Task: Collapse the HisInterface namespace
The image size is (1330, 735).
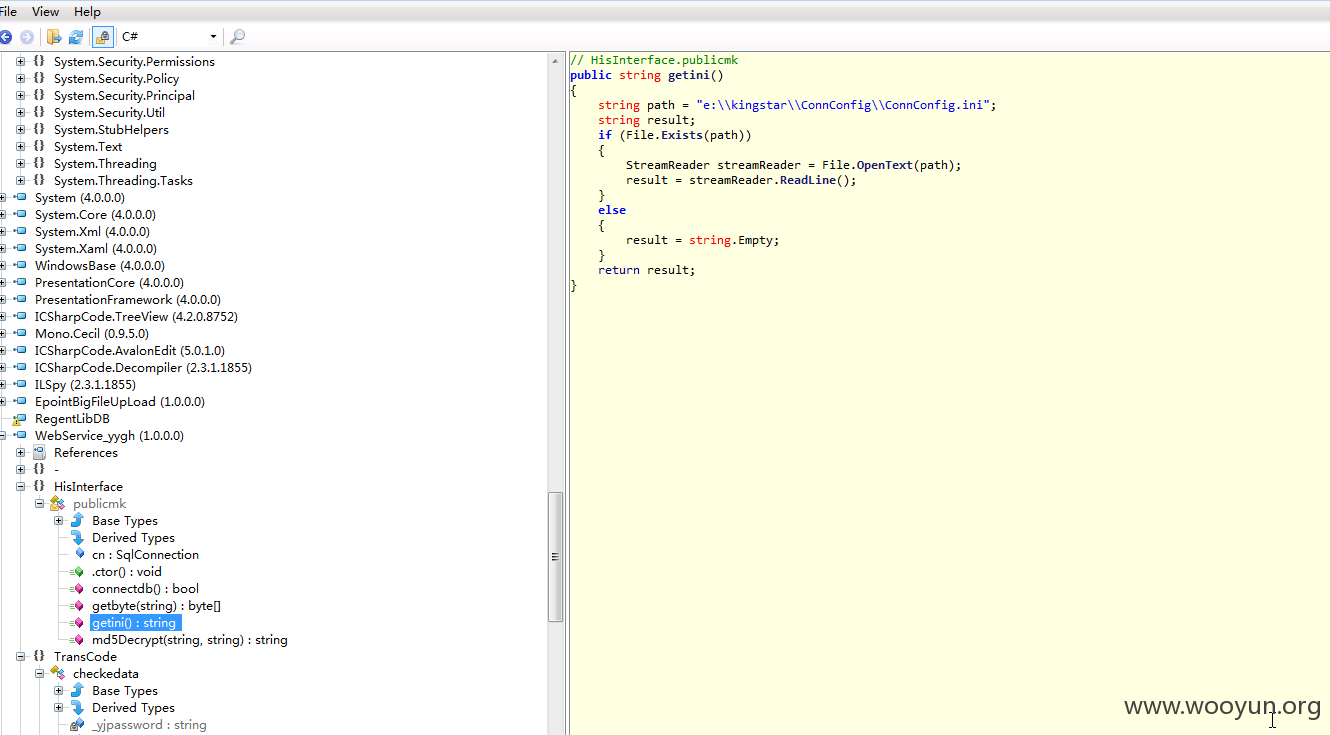Action: click(x=20, y=486)
